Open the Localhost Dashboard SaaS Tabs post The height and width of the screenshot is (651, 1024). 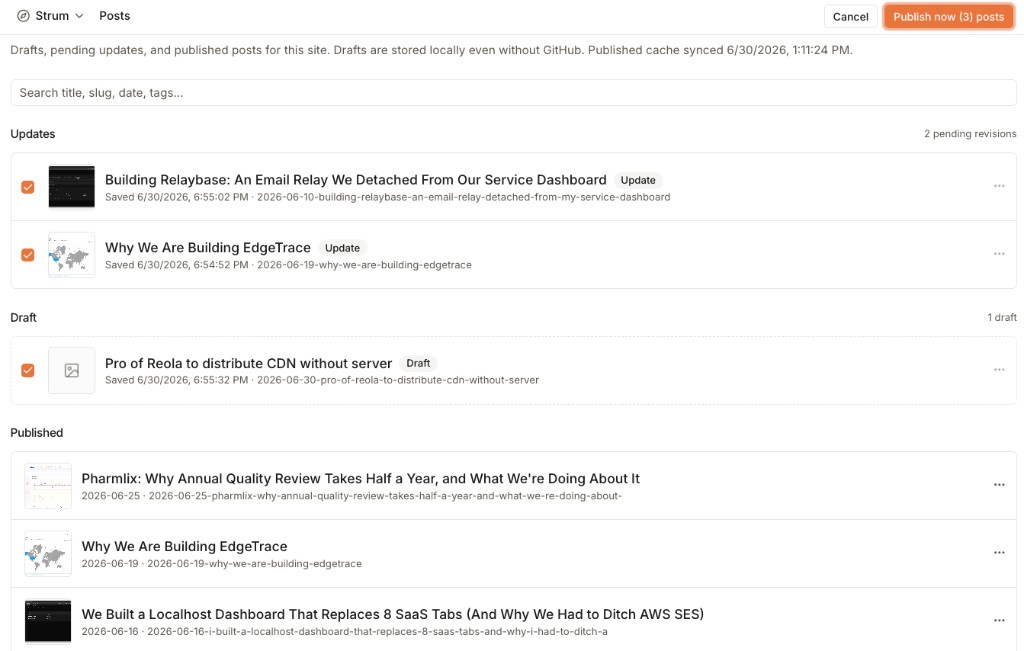point(392,614)
